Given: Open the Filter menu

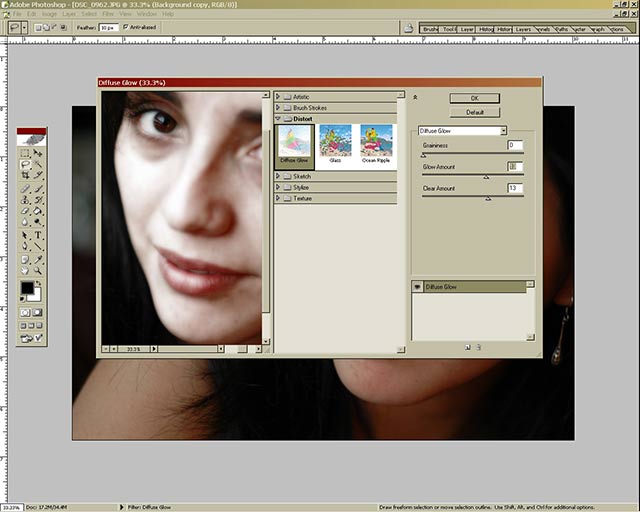Looking at the screenshot, I should click(108, 14).
